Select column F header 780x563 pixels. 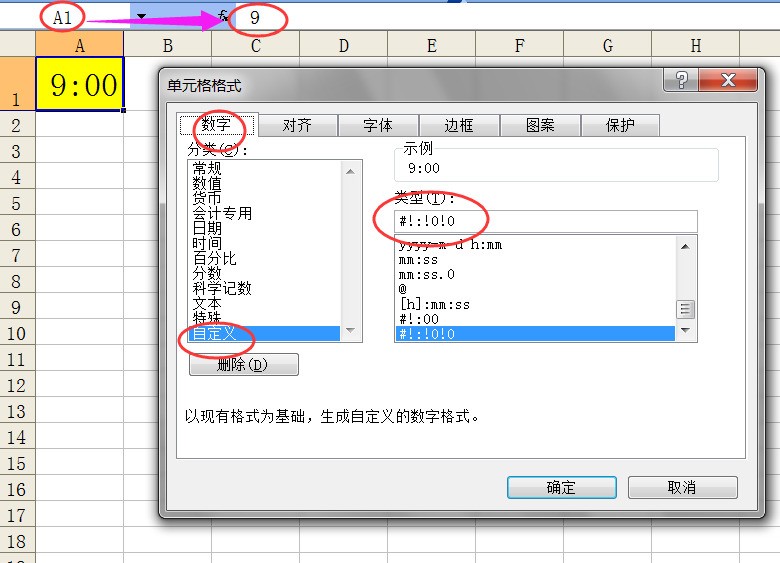(x=520, y=46)
